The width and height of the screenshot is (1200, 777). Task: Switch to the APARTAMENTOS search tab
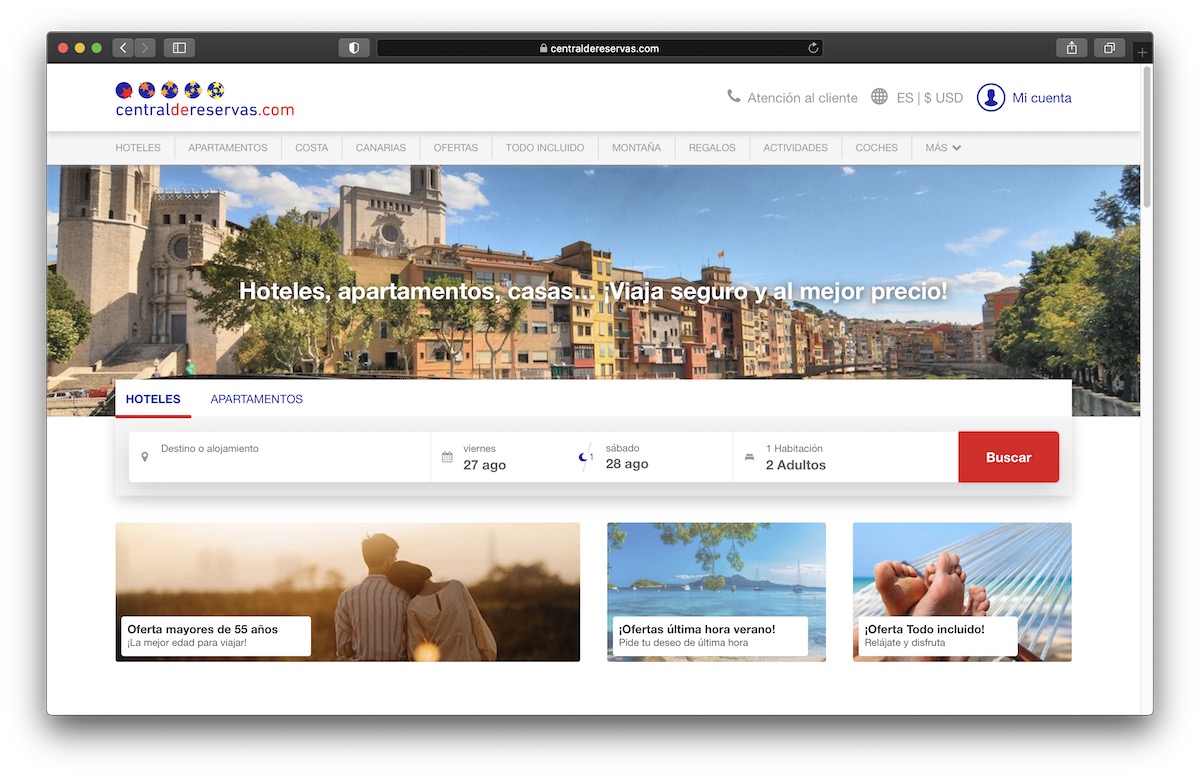pos(256,399)
